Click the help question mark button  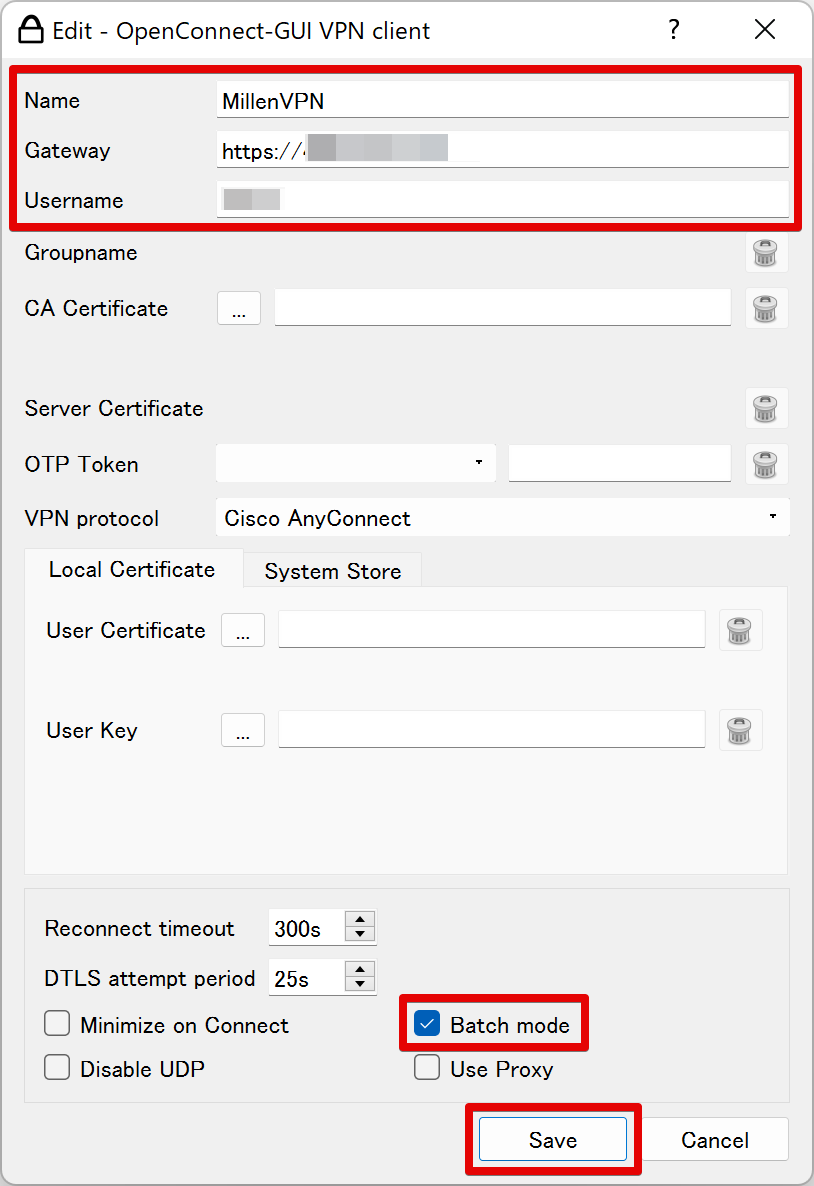[x=674, y=30]
